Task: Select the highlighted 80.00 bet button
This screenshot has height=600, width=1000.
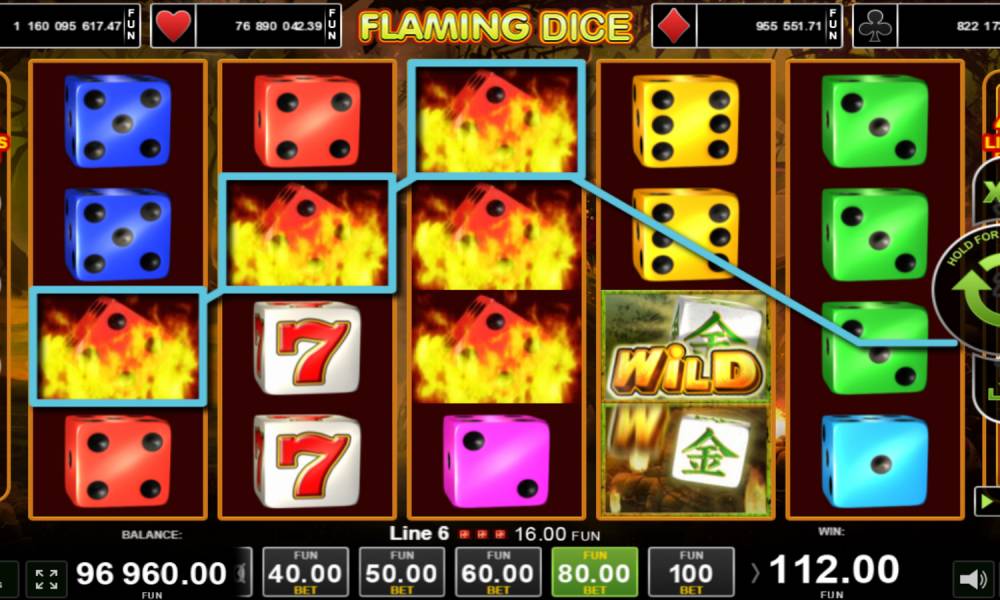Action: pos(594,572)
